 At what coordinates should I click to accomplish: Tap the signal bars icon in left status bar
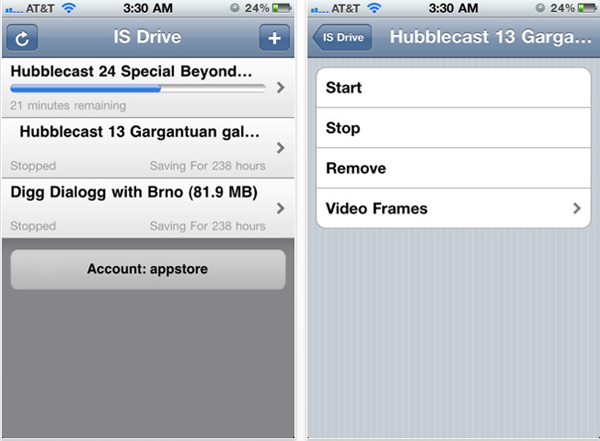coord(14,10)
